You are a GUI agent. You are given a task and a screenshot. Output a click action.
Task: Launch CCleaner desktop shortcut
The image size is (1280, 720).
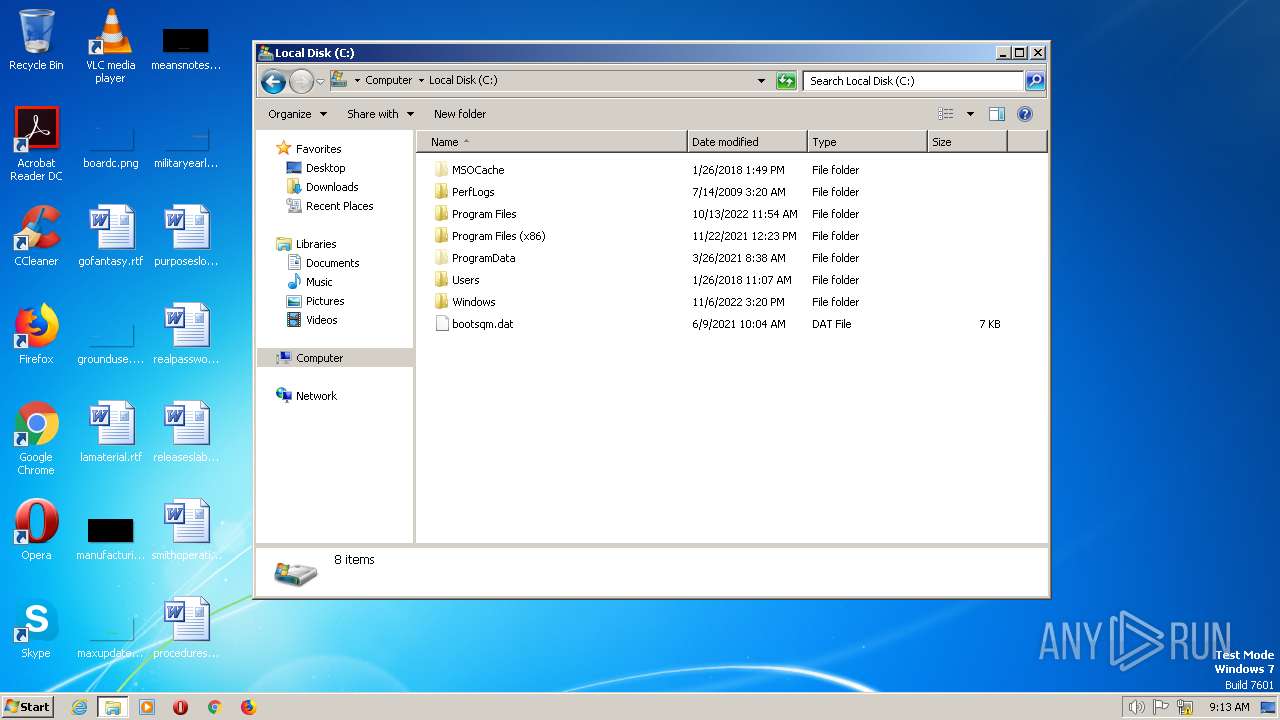[x=36, y=236]
